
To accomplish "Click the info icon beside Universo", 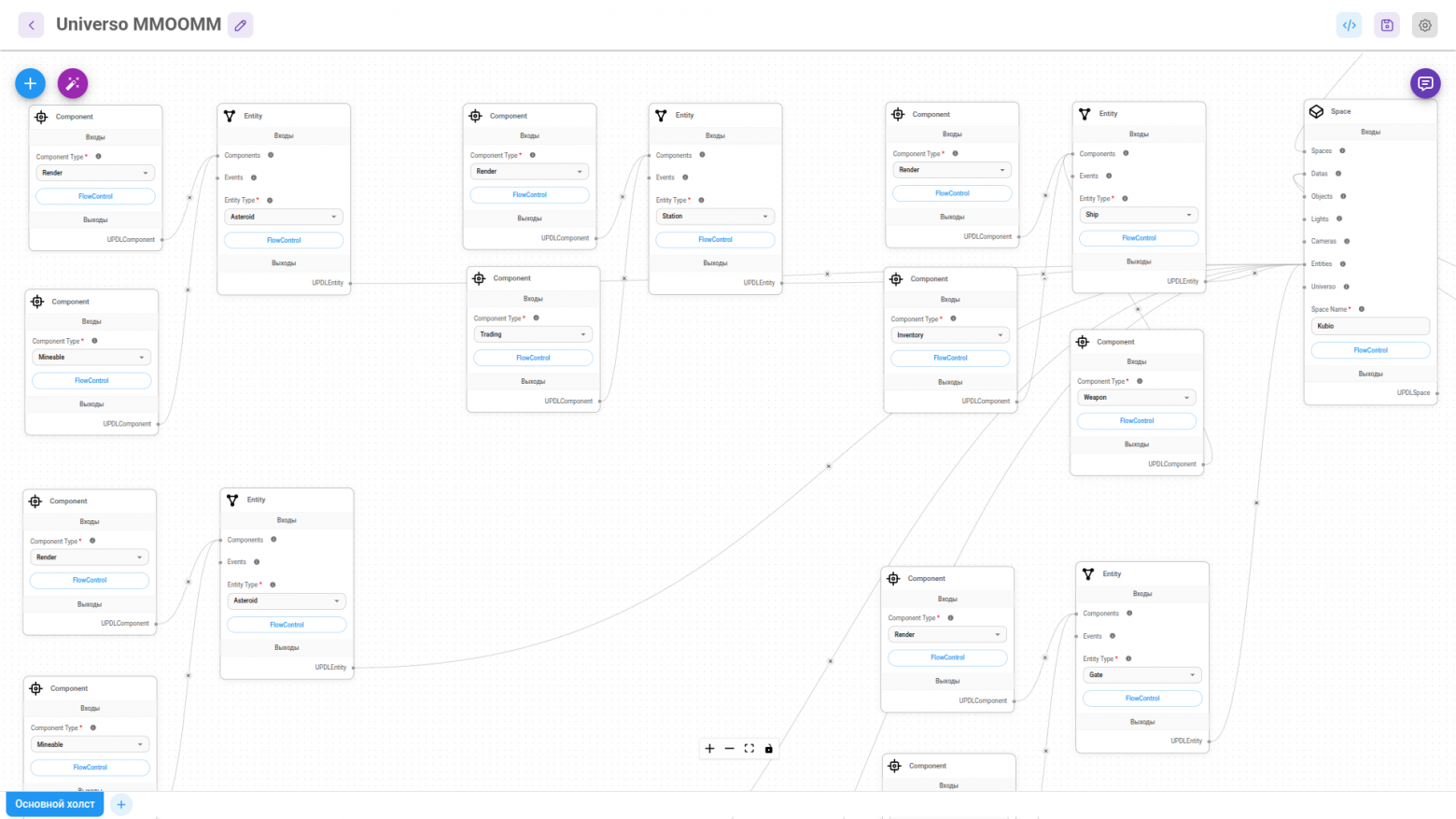I will click(x=1346, y=287).
